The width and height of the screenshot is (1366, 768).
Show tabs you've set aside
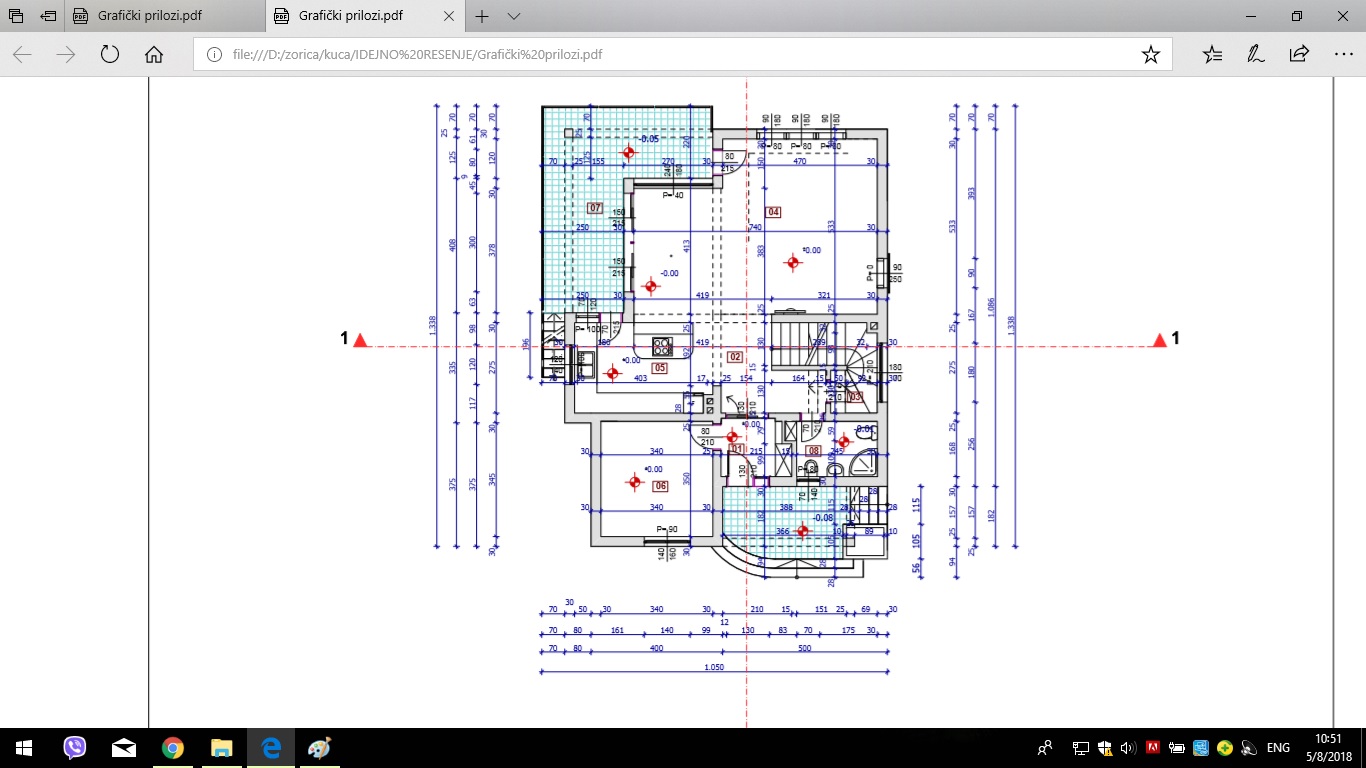click(x=16, y=17)
